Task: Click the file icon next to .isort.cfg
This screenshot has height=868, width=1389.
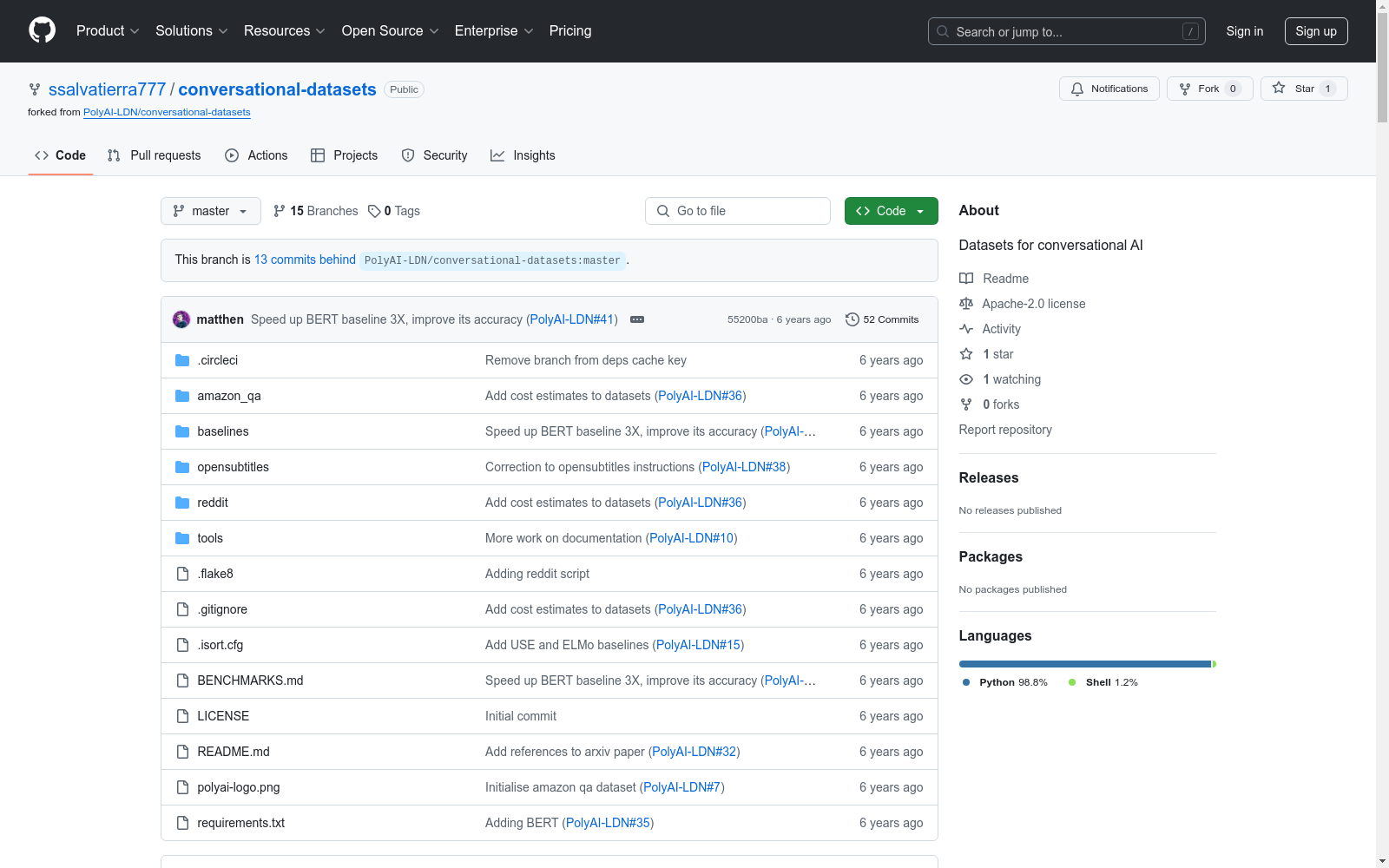Action: (182, 645)
